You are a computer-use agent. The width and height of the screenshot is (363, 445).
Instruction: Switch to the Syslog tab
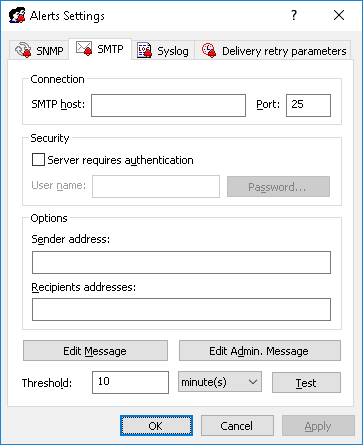pyautogui.click(x=163, y=51)
